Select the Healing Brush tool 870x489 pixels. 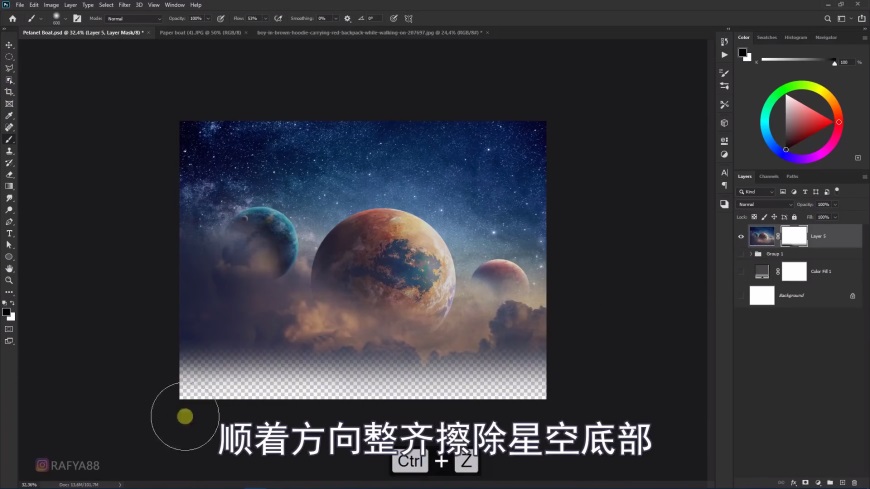tap(9, 128)
